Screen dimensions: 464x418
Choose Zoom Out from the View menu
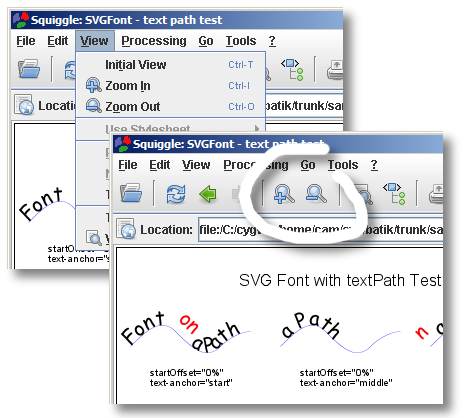tap(170, 107)
